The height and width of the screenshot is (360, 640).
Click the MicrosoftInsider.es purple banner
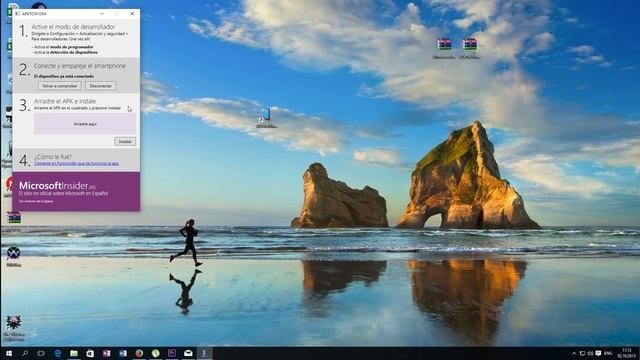pyautogui.click(x=76, y=191)
